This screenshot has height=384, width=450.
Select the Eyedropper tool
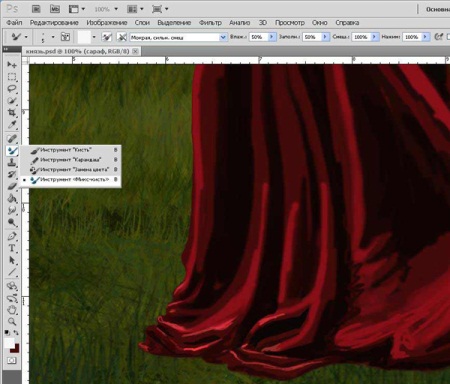click(x=12, y=125)
